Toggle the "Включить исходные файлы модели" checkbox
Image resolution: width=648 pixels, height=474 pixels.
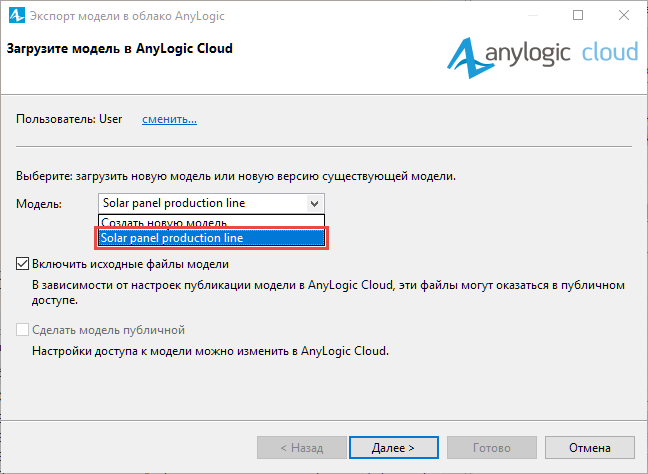22,264
